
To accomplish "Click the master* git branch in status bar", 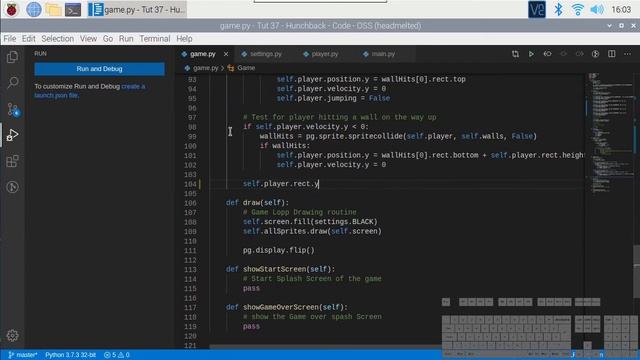I will [x=23, y=355].
